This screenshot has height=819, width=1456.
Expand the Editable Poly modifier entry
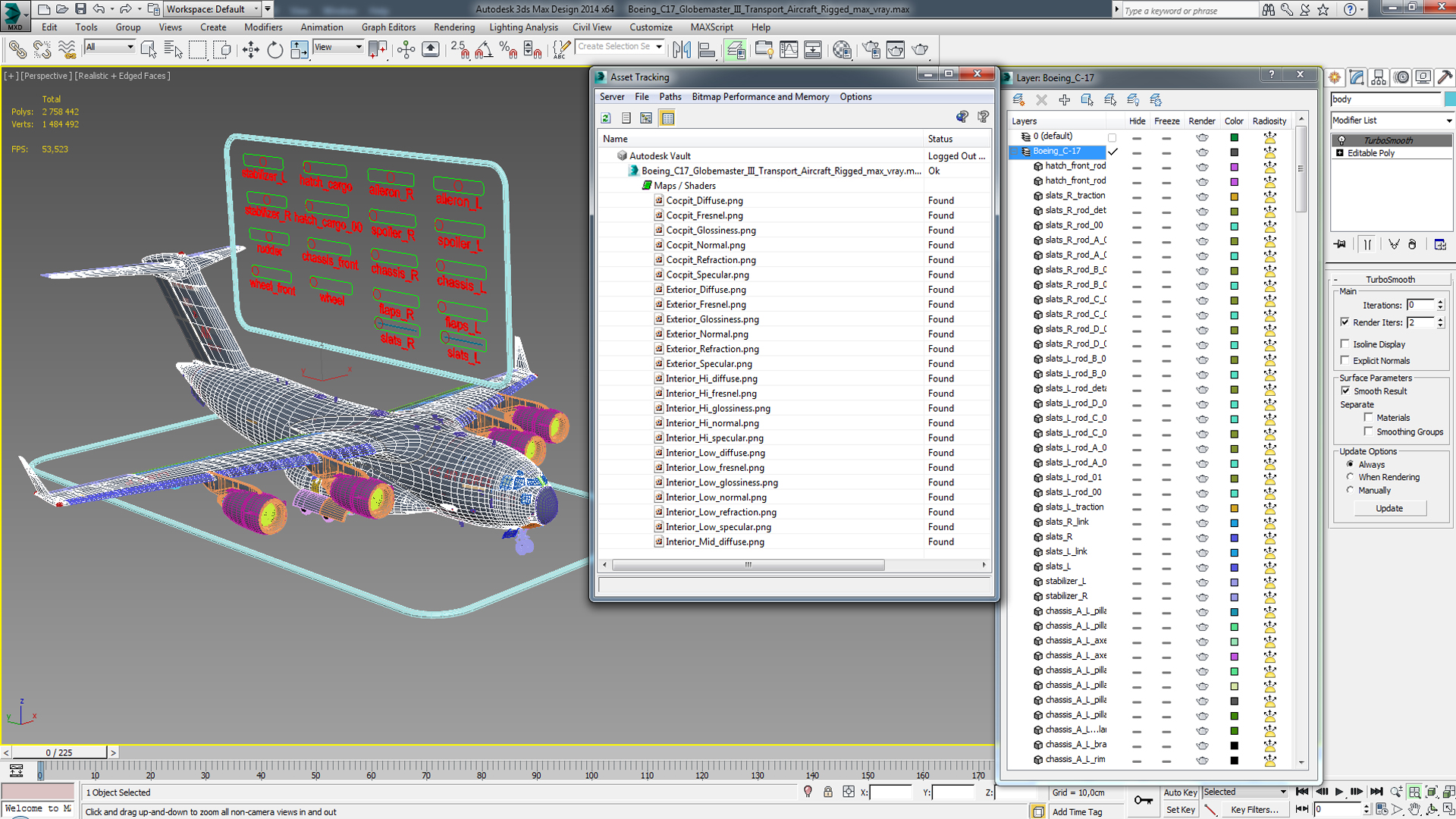point(1340,153)
